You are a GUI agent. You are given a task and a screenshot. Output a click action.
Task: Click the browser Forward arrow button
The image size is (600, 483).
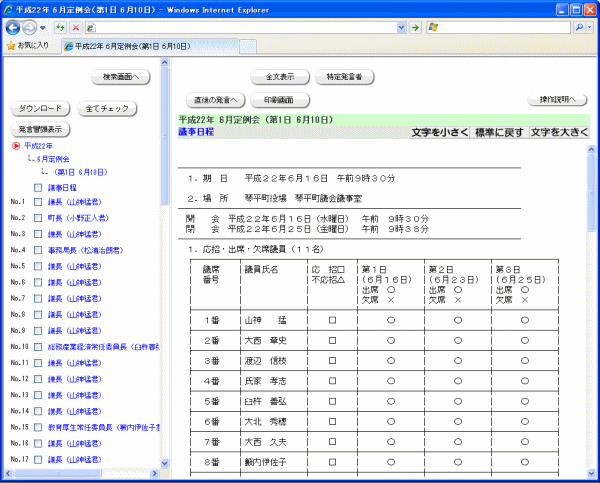click(x=29, y=28)
